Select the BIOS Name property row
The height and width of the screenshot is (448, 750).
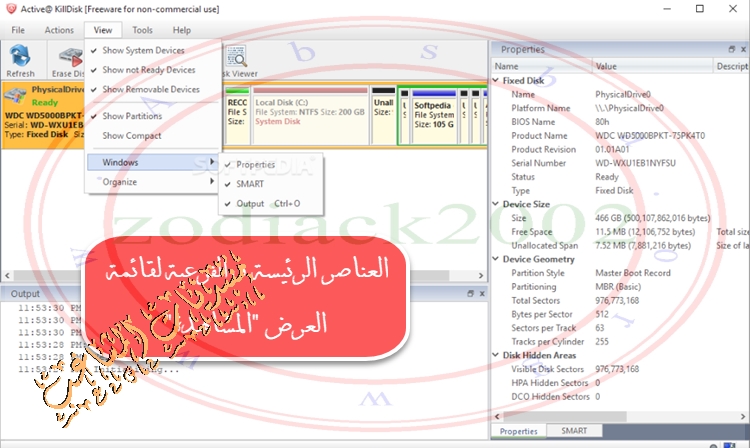point(620,122)
